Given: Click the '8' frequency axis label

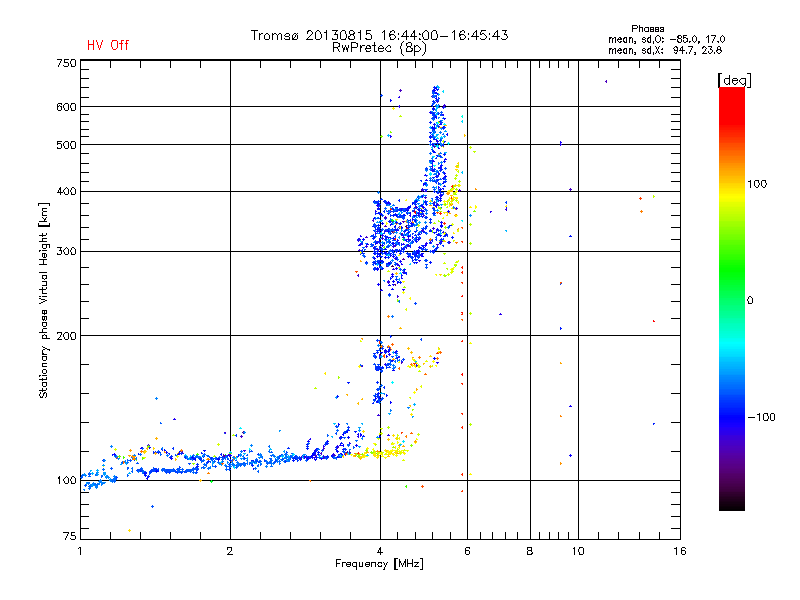Looking at the screenshot, I should [530, 551].
